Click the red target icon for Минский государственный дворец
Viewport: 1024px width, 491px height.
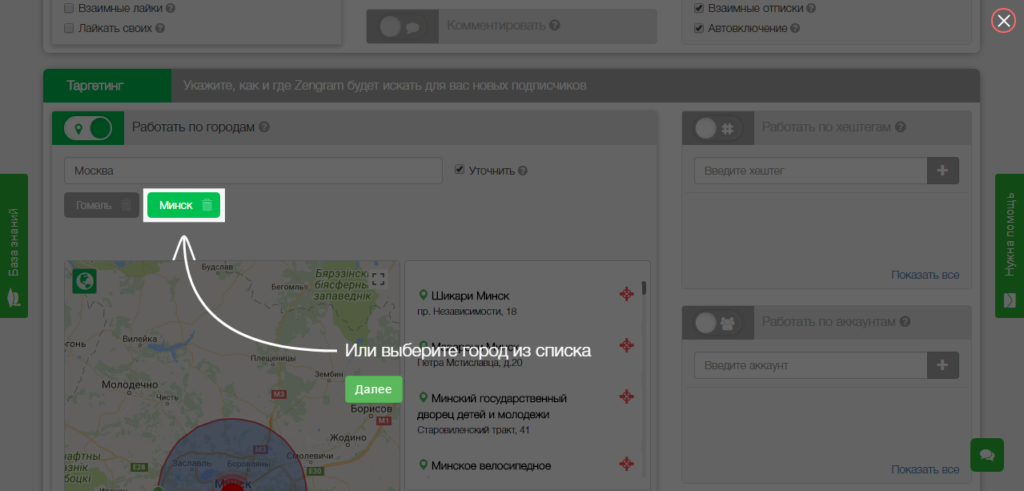[x=626, y=397]
